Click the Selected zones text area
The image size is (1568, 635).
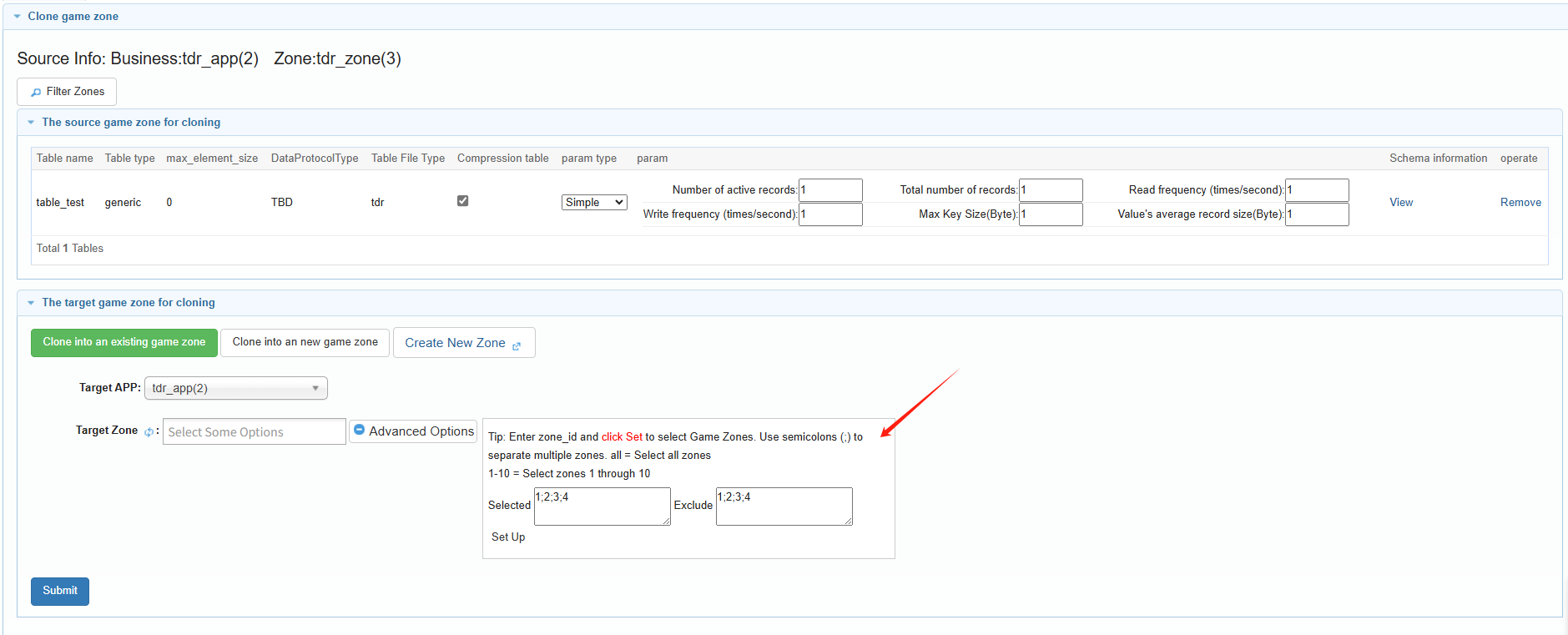(602, 506)
